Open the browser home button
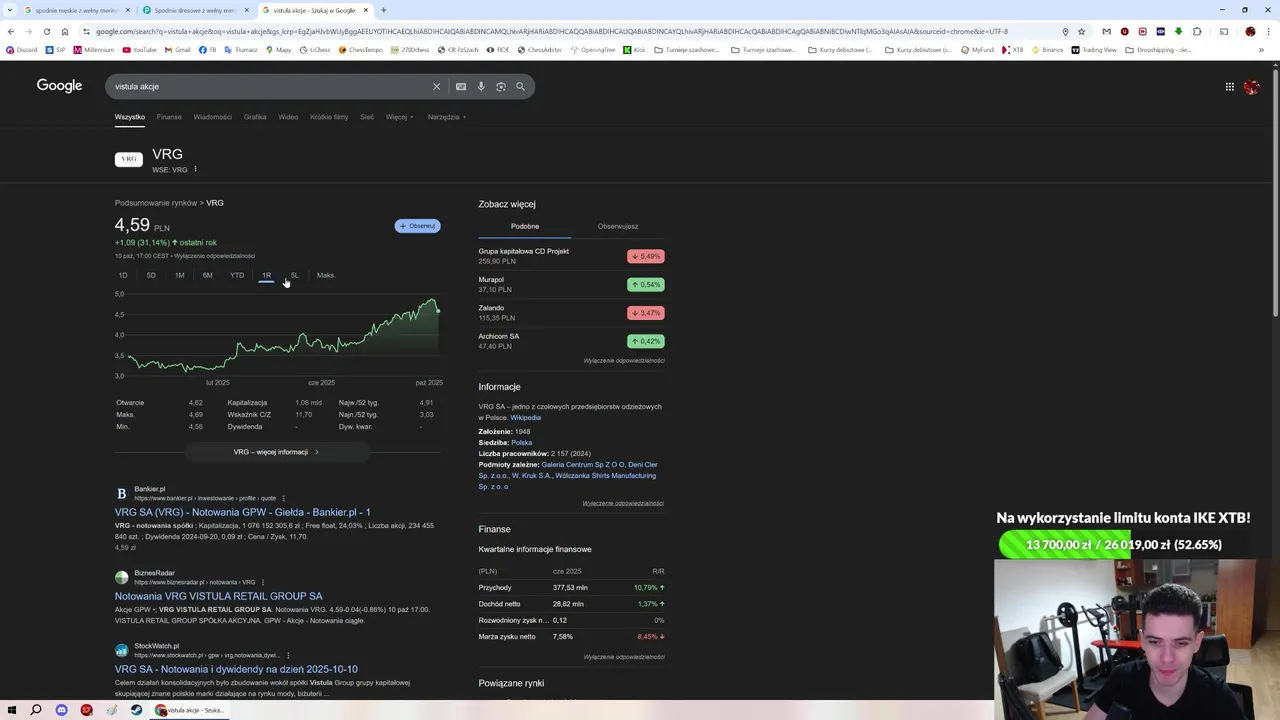 click(65, 31)
